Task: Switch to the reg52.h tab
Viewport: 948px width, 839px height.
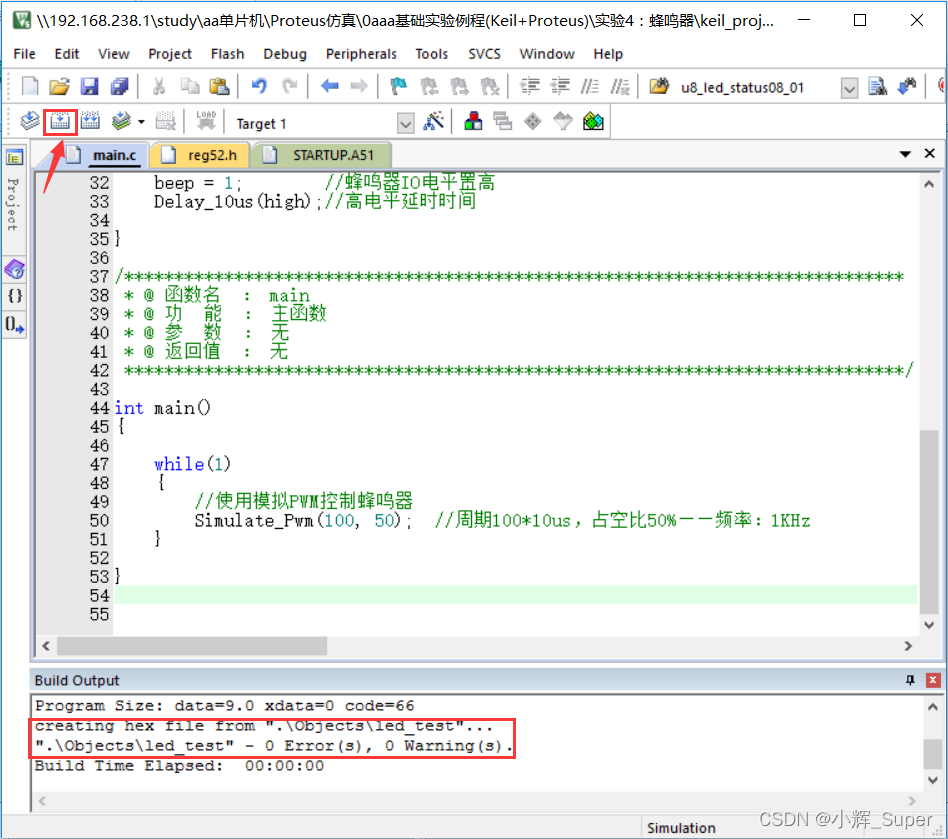Action: pos(200,155)
